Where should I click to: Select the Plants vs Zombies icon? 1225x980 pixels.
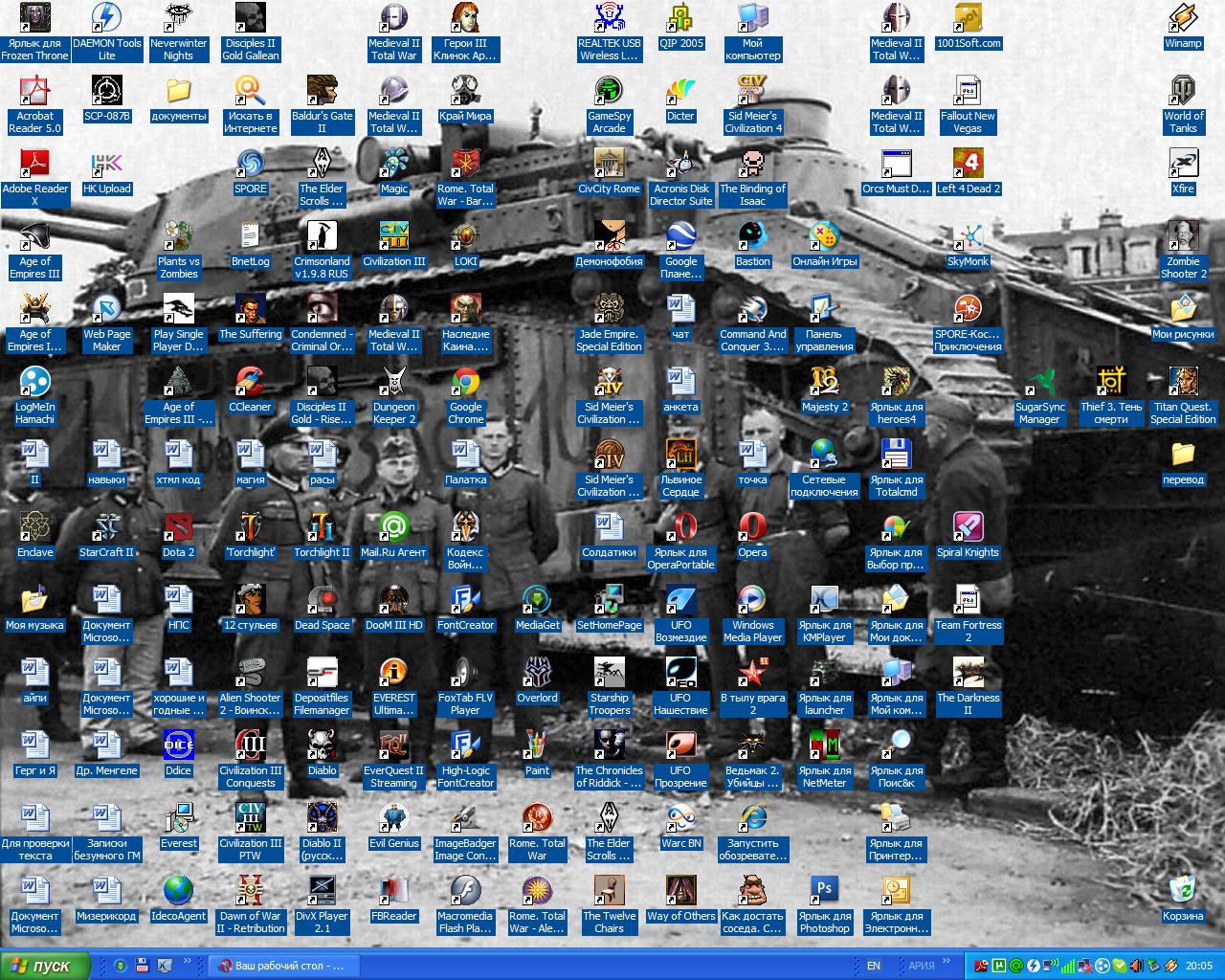point(178,250)
